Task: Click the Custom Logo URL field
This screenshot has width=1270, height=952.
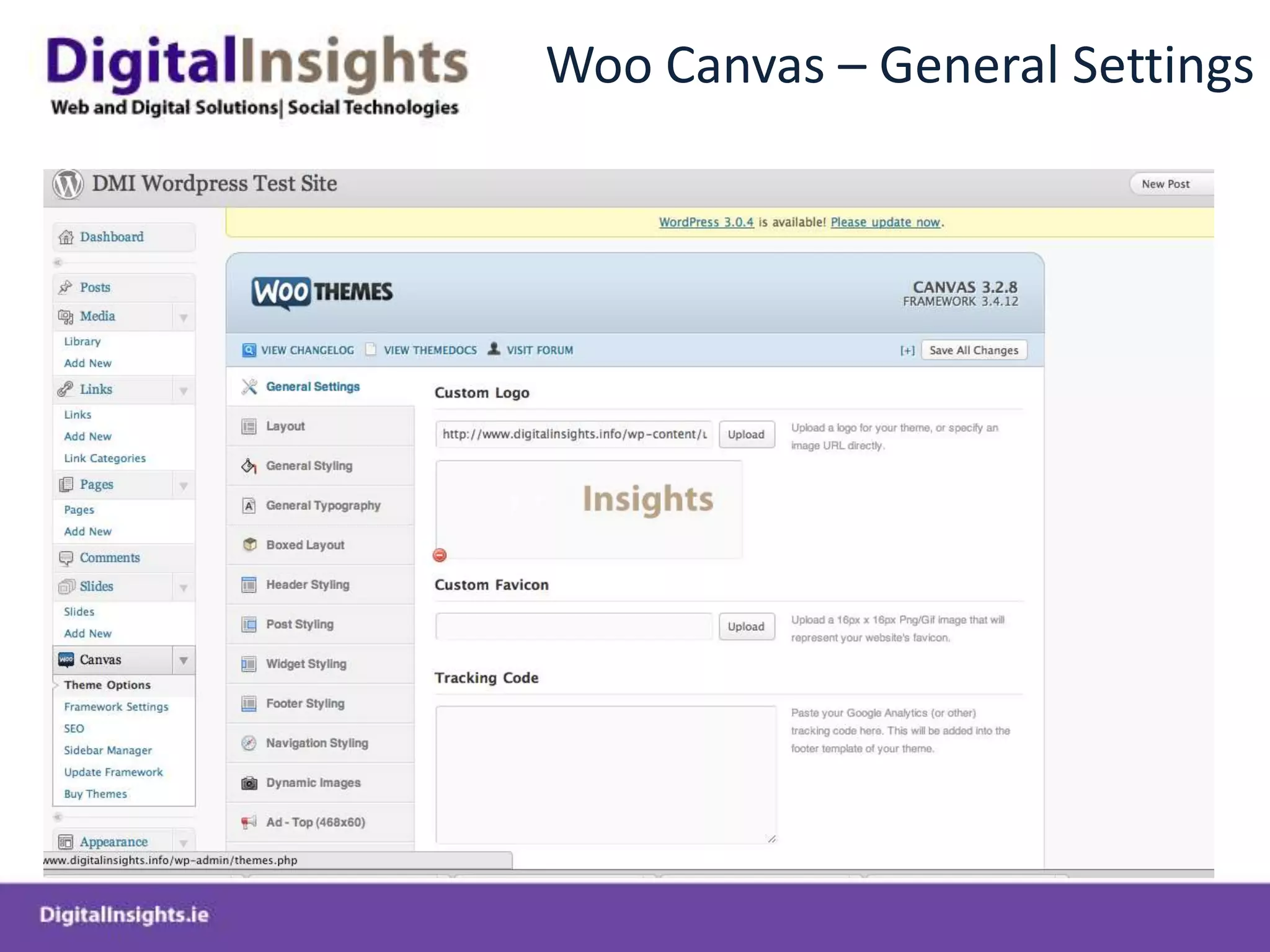Action: pyautogui.click(x=574, y=434)
